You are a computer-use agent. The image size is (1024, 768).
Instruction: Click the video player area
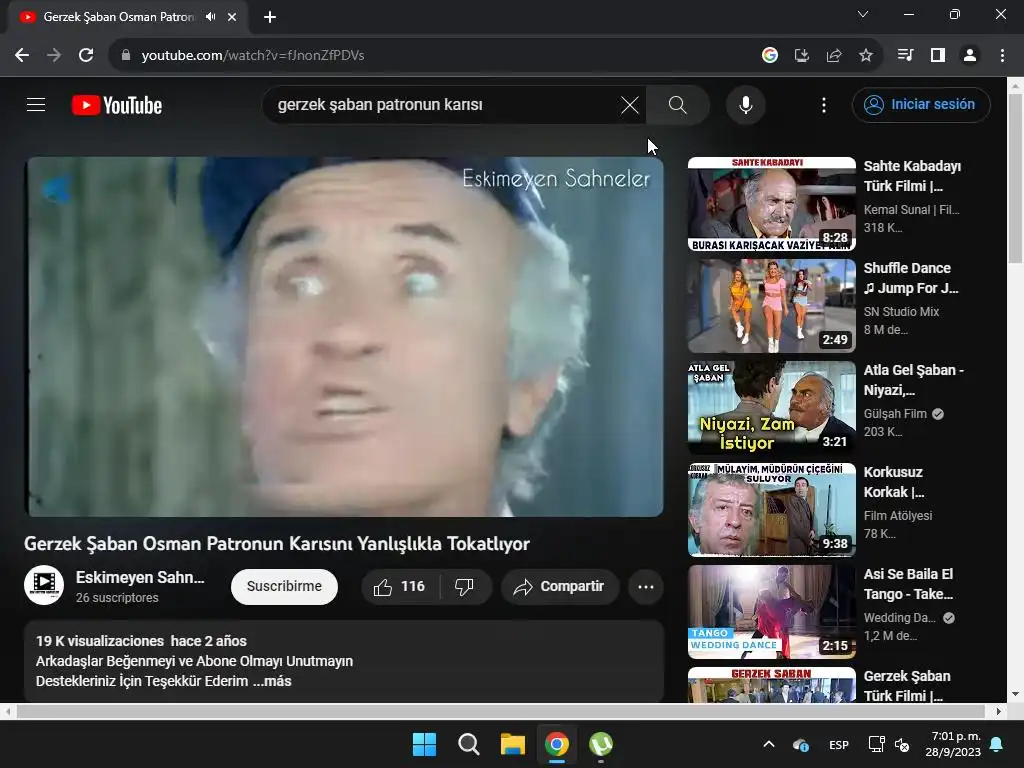pos(344,336)
